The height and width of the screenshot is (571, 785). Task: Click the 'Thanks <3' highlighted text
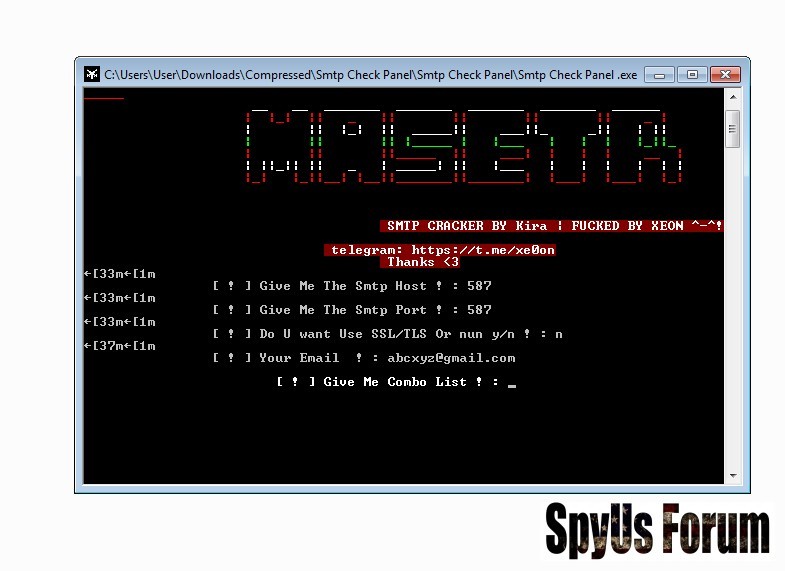[x=423, y=262]
